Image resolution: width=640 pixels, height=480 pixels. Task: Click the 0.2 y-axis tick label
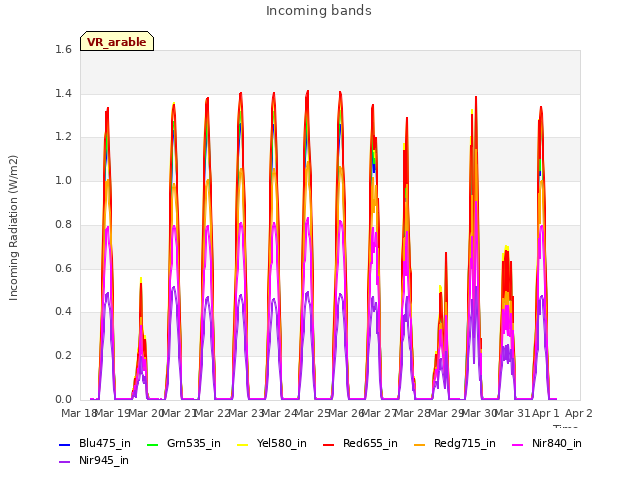[x=63, y=356]
